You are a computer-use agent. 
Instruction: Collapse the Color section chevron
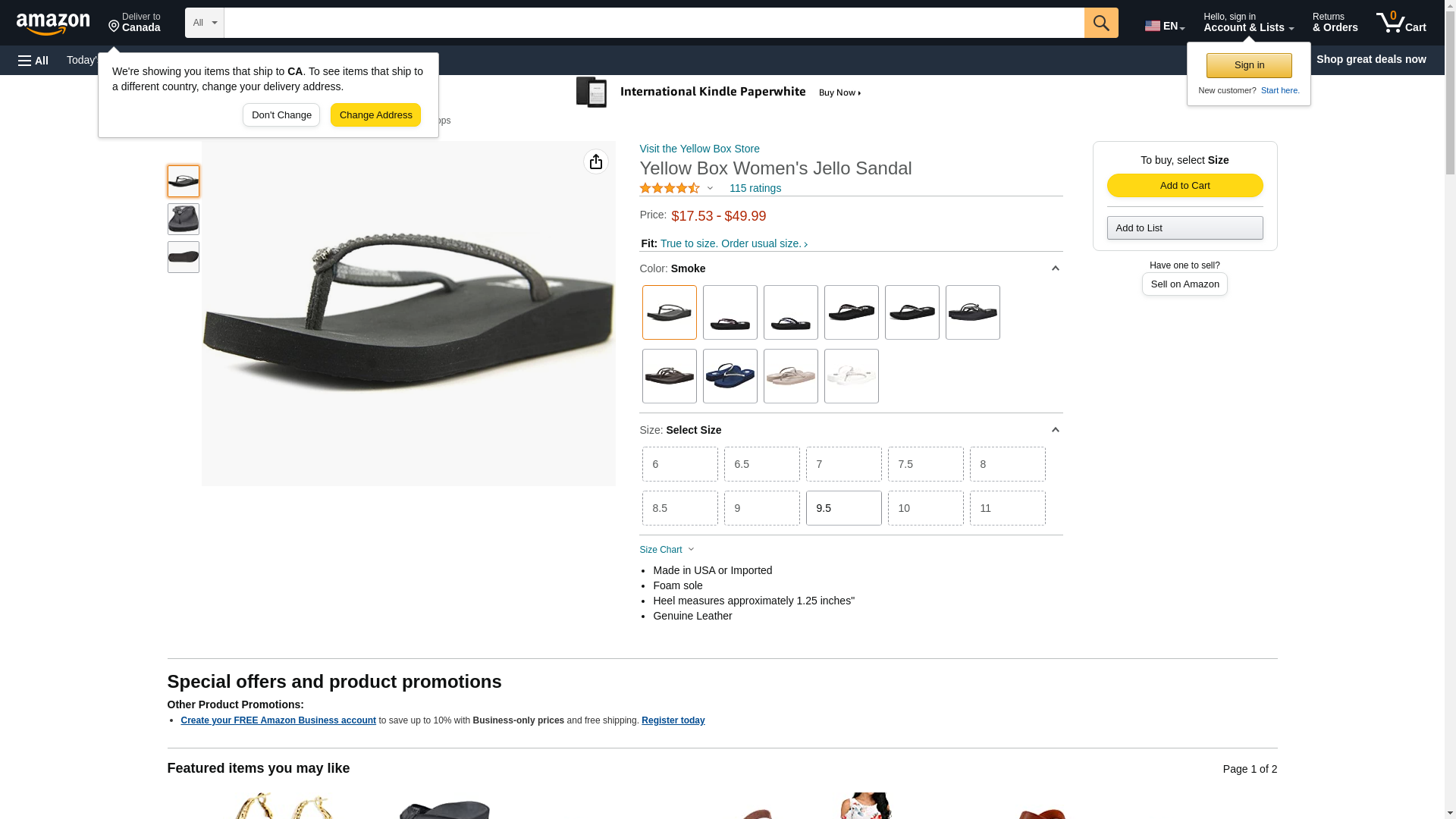tap(1055, 268)
